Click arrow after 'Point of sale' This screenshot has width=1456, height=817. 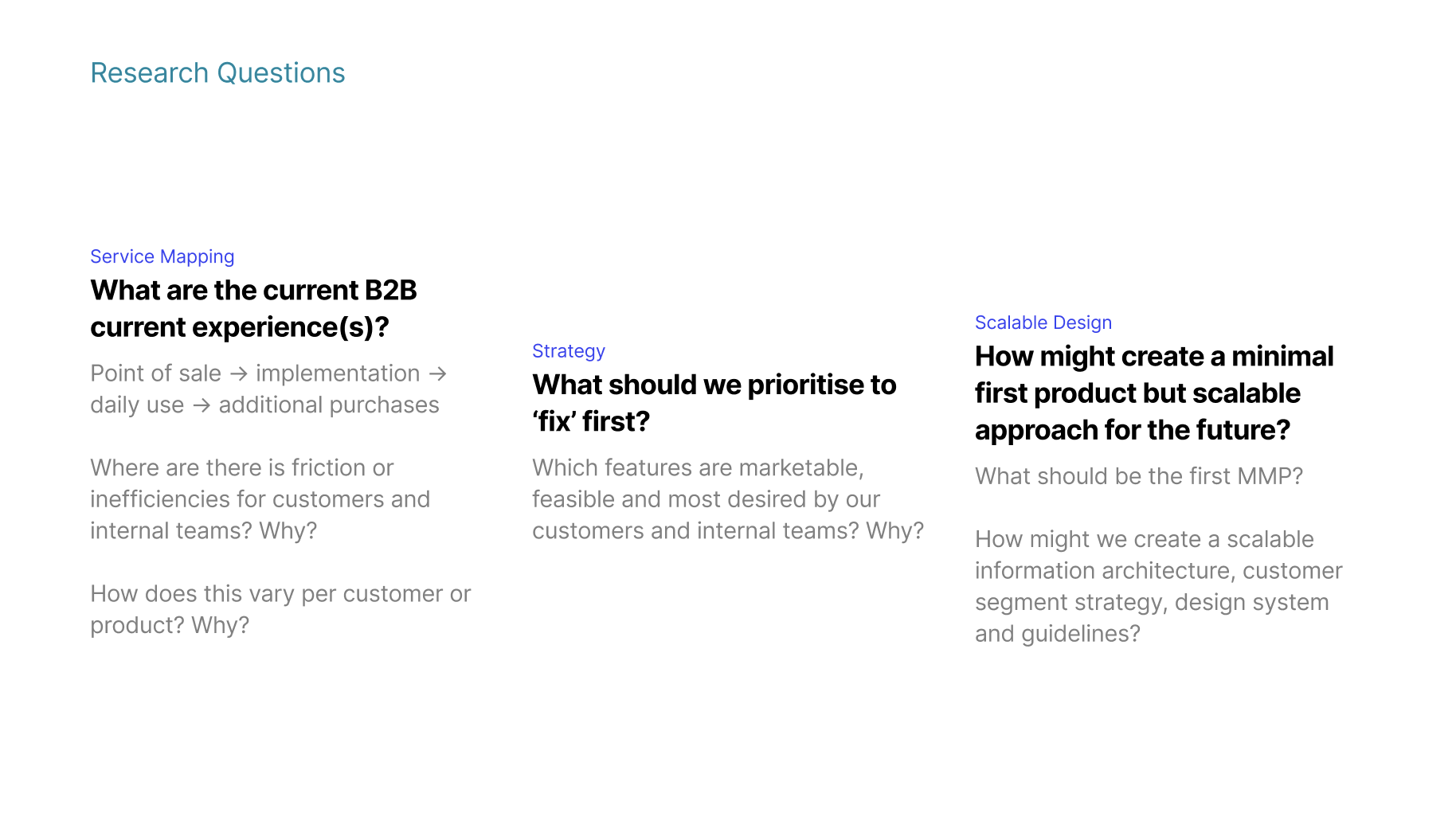coord(239,374)
